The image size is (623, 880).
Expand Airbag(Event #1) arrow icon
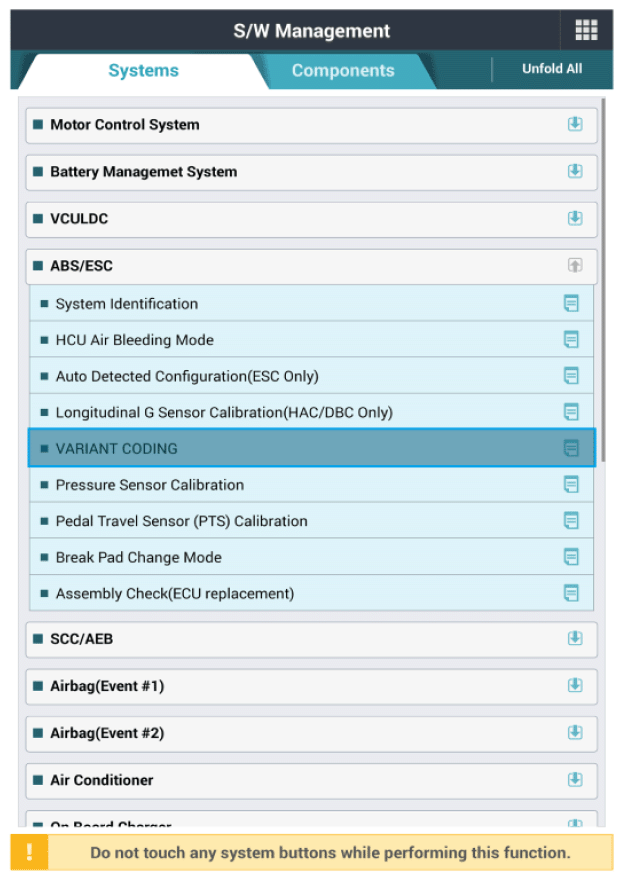[x=575, y=685]
